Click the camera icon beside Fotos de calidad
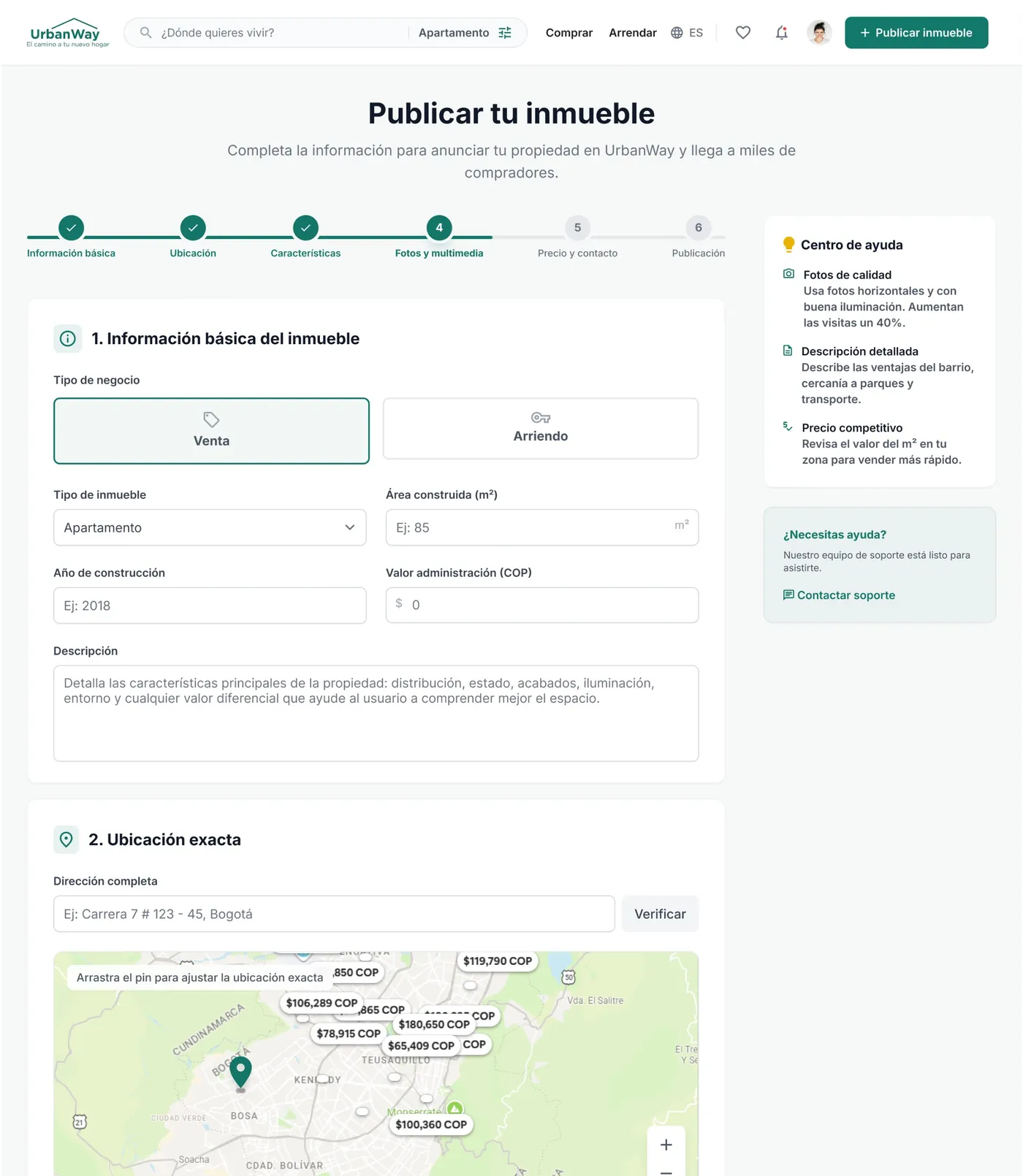Viewport: 1023px width, 1176px height. [x=789, y=274]
